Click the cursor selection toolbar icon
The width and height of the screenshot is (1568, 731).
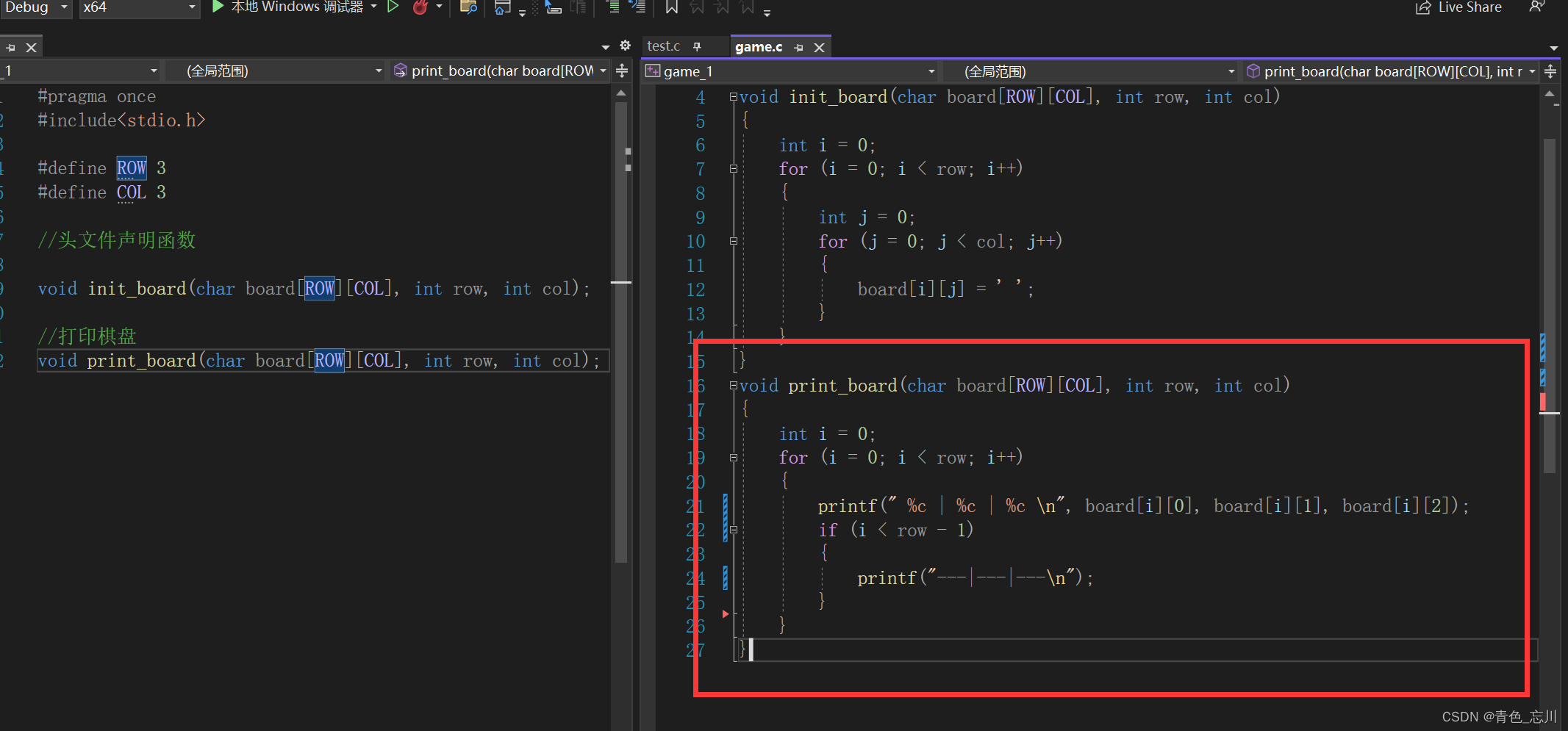(x=553, y=7)
